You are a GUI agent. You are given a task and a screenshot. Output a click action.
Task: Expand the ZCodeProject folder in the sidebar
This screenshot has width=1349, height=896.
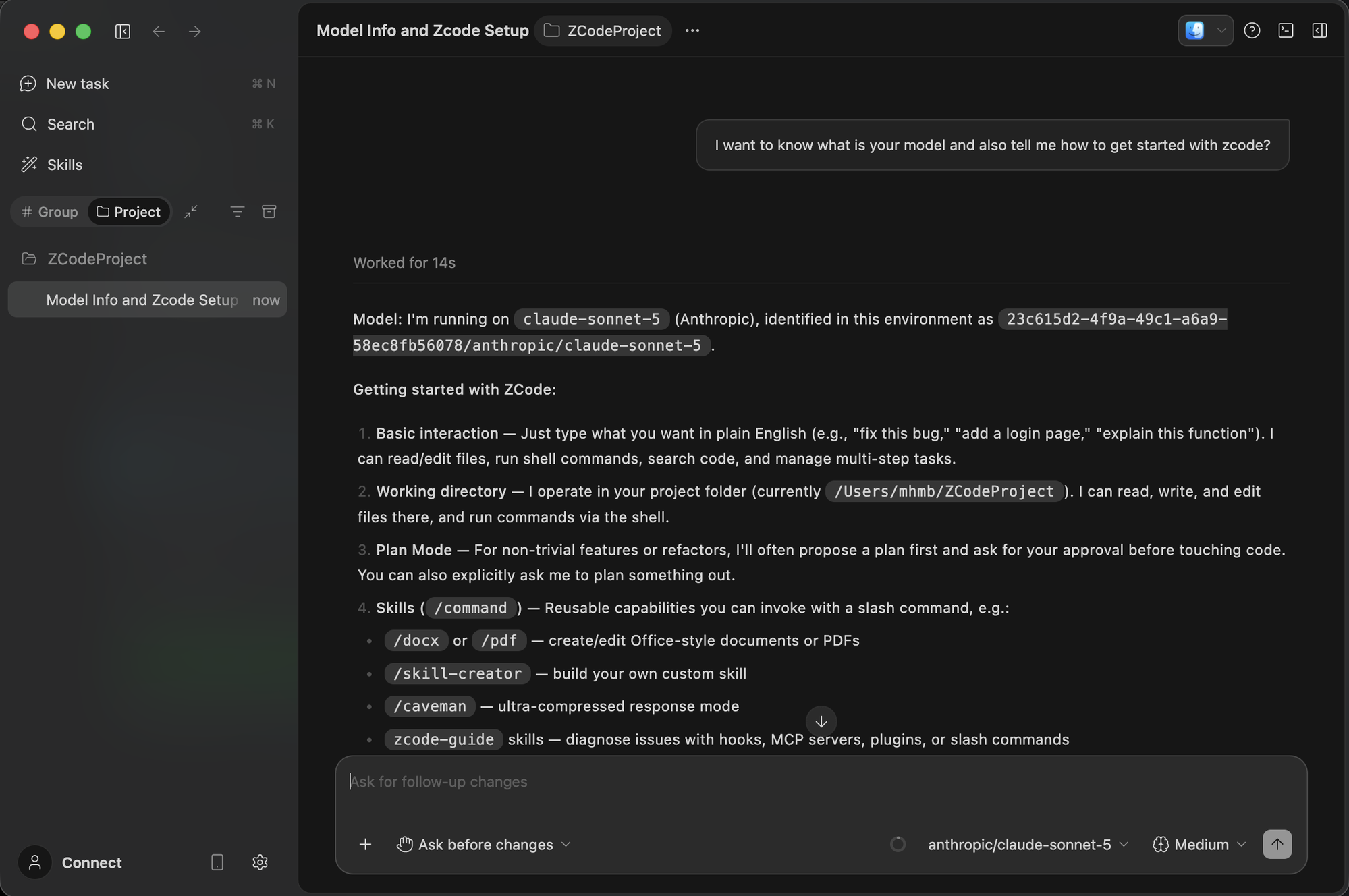click(147, 259)
